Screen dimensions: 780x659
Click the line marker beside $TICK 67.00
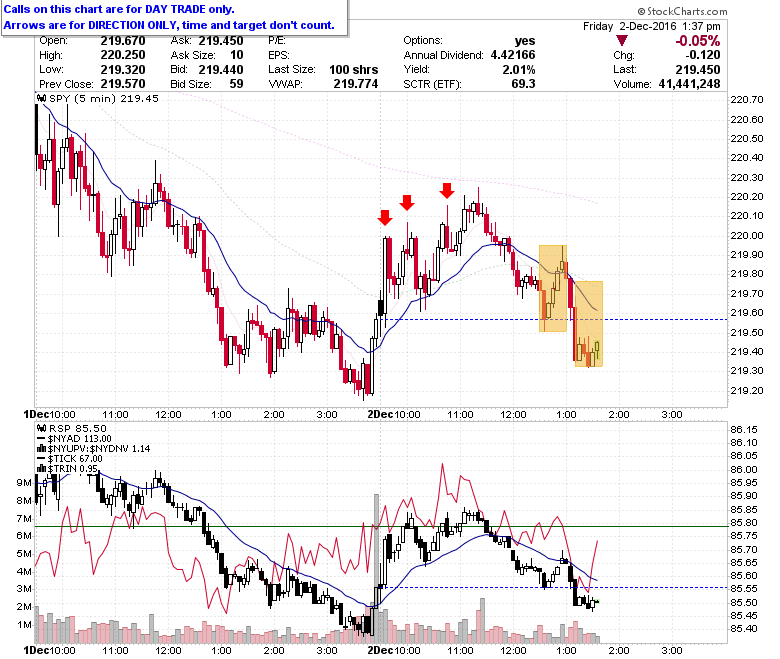(x=42, y=459)
